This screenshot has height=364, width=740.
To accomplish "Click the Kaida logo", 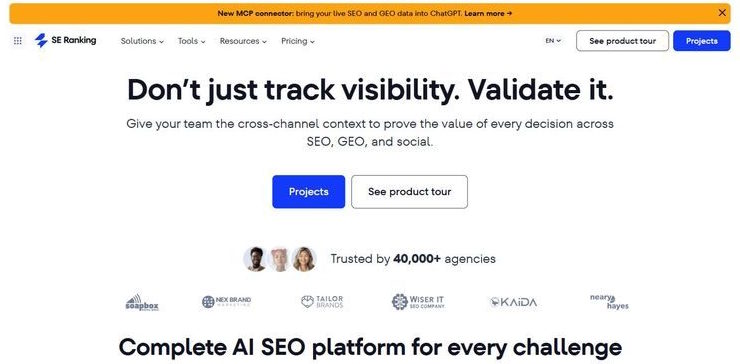I will (513, 302).
